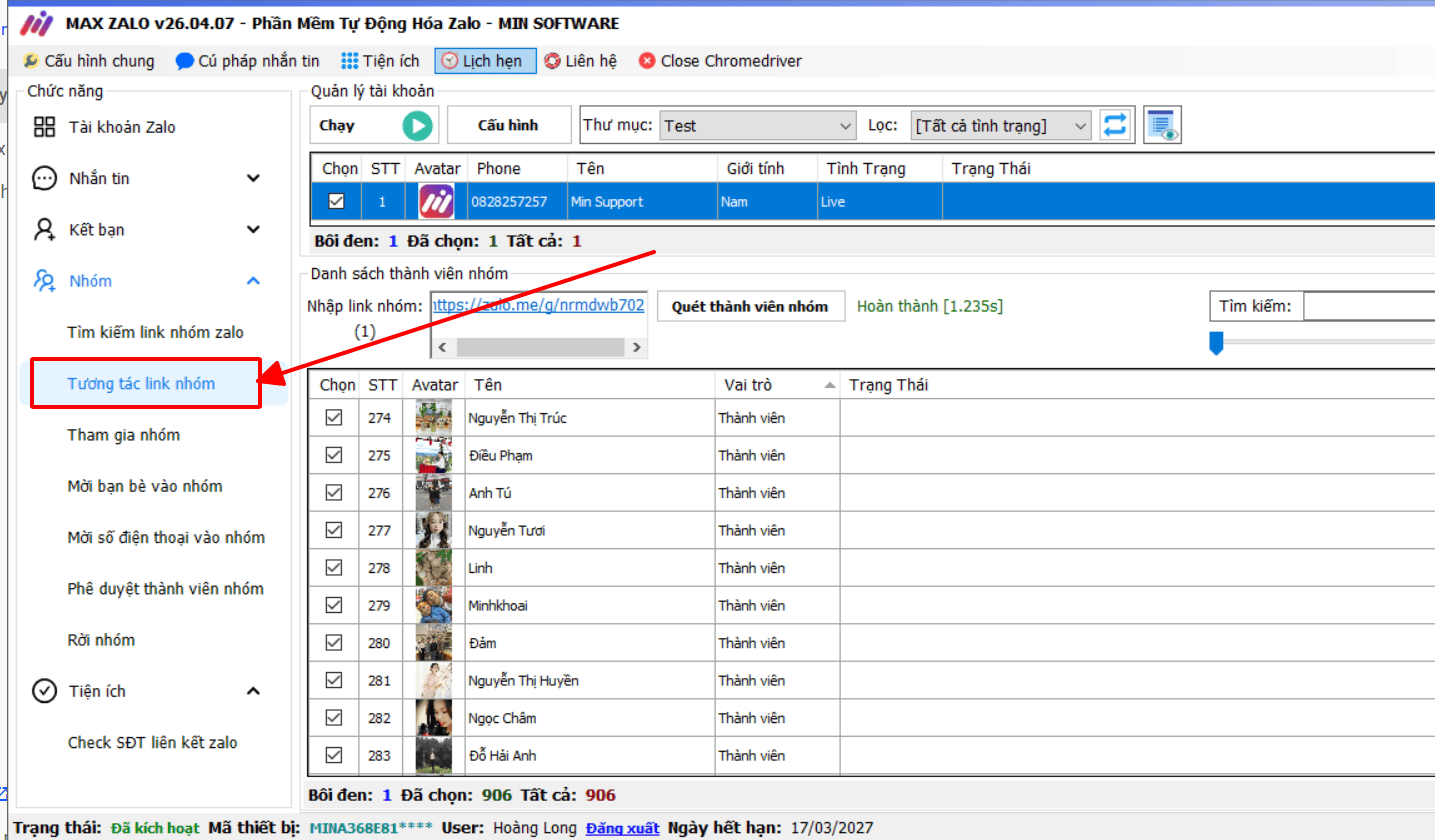
Task: Uncheck member 283 Đỗ Hải Anh
Action: 334,755
